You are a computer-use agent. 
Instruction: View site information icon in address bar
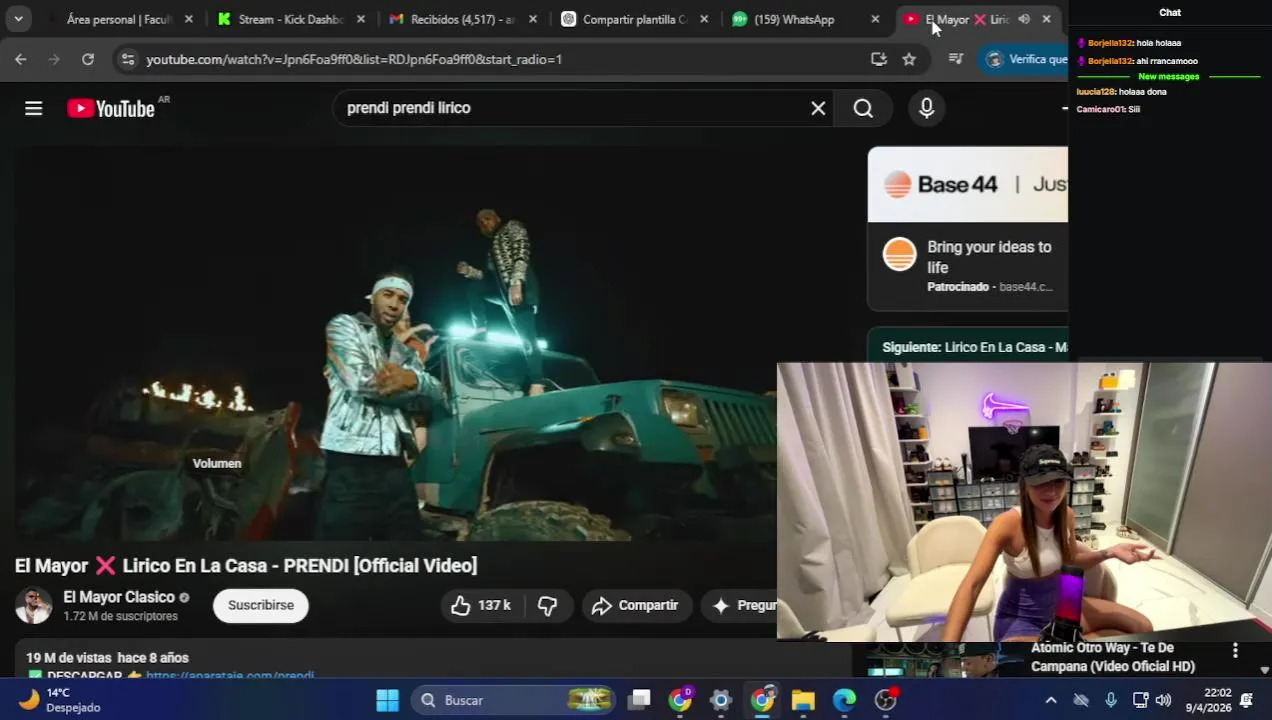pos(127,59)
